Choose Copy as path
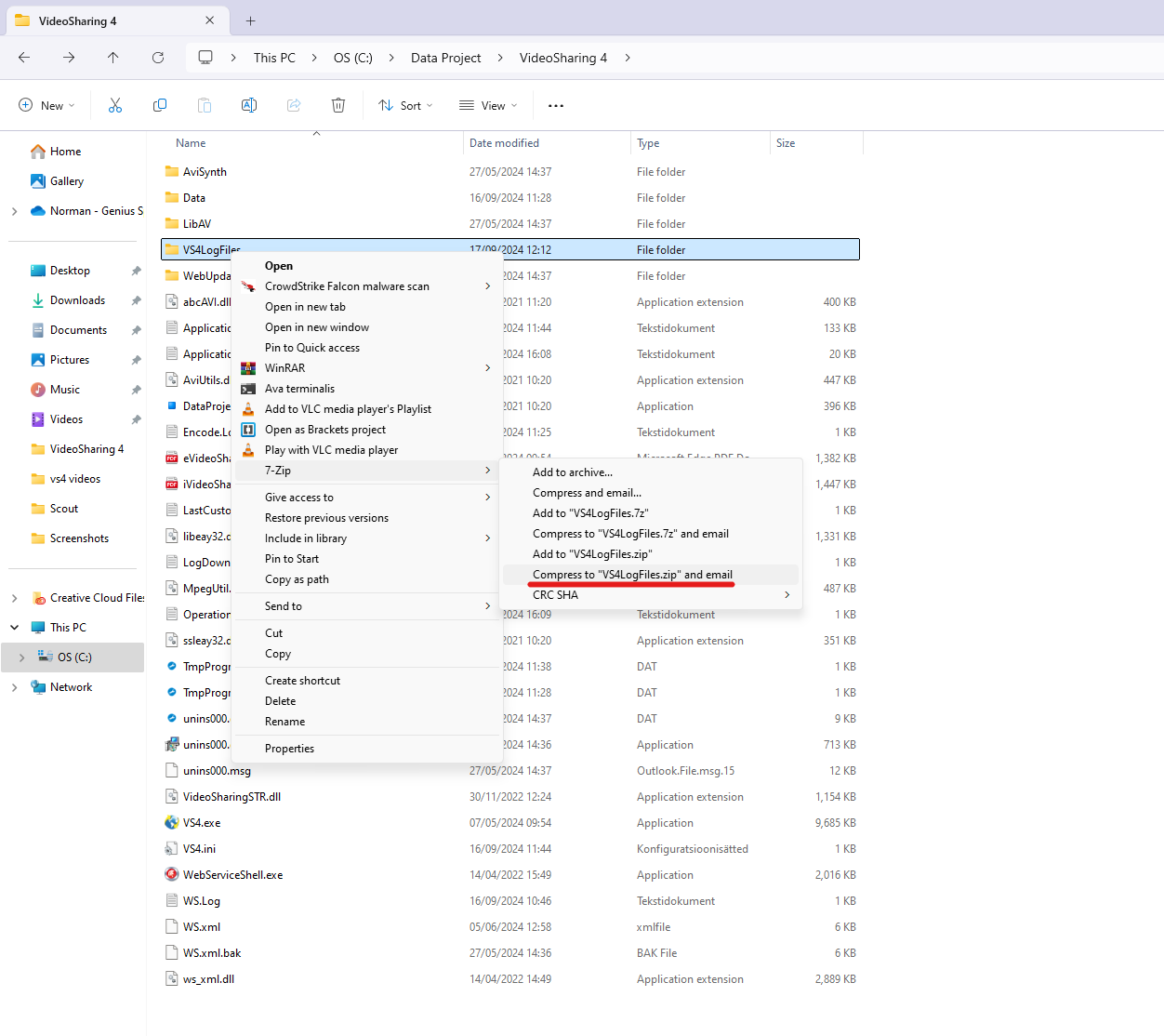This screenshot has height=1036, width=1164. (x=297, y=579)
